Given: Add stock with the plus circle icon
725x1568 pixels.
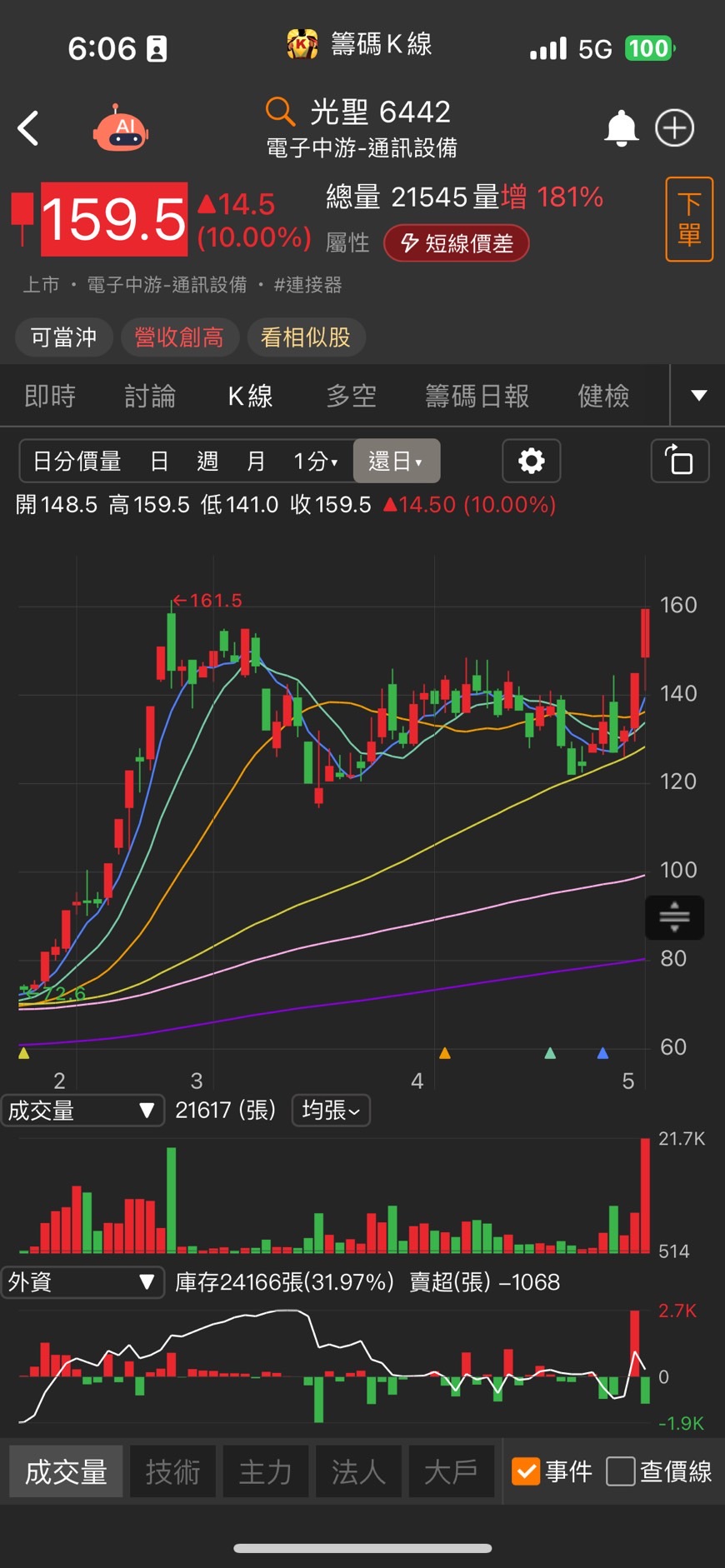Looking at the screenshot, I should [674, 128].
